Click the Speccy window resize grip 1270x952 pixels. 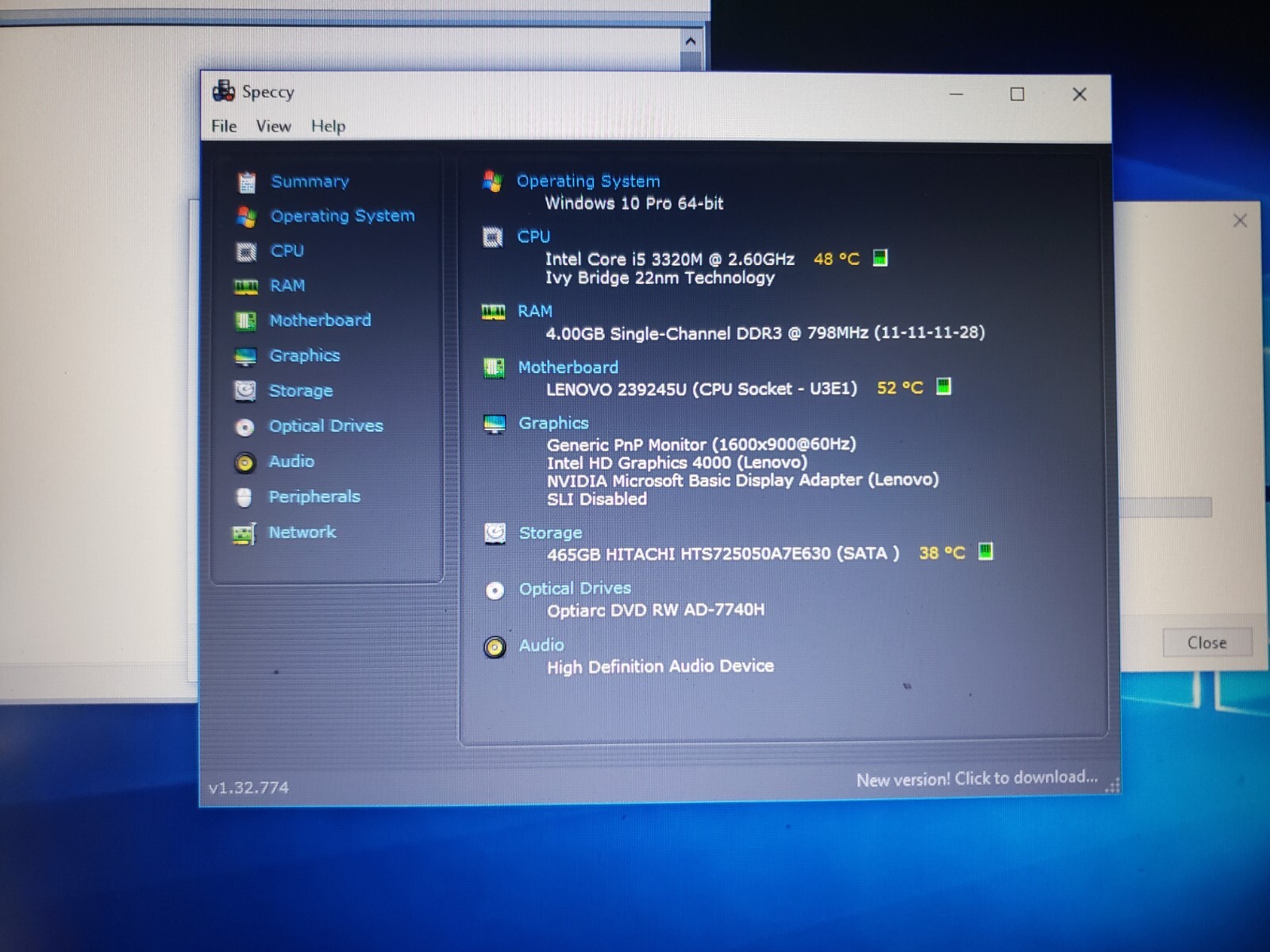click(x=1113, y=785)
